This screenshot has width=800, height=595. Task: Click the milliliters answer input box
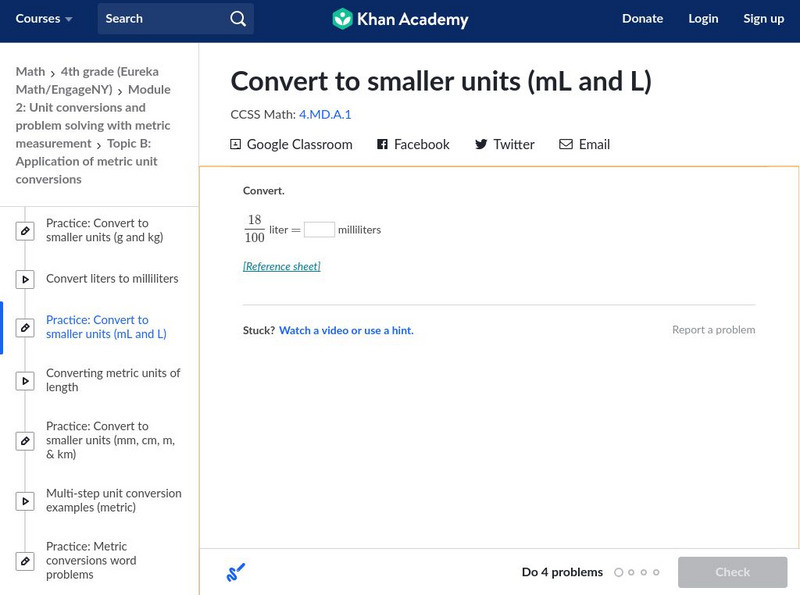click(x=319, y=230)
